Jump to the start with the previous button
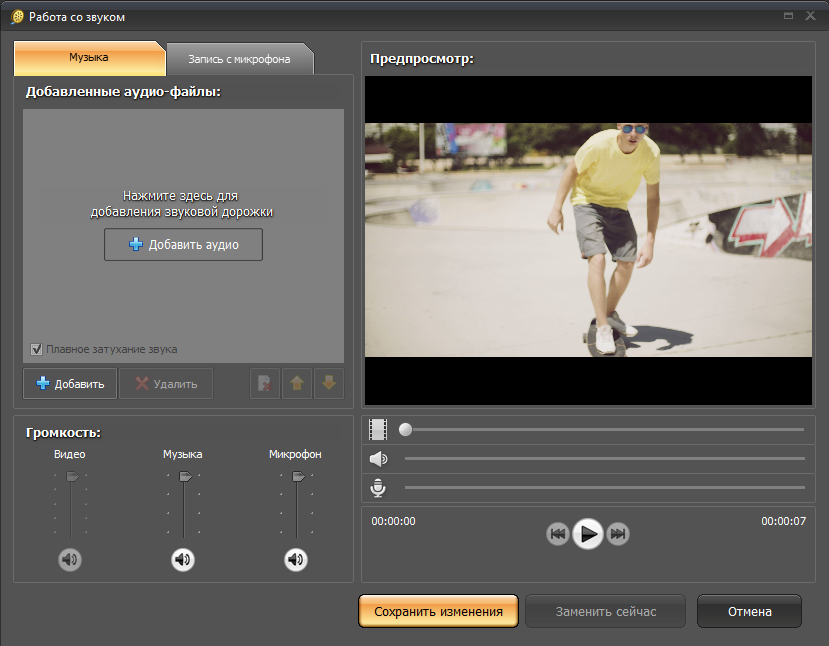 click(x=558, y=534)
